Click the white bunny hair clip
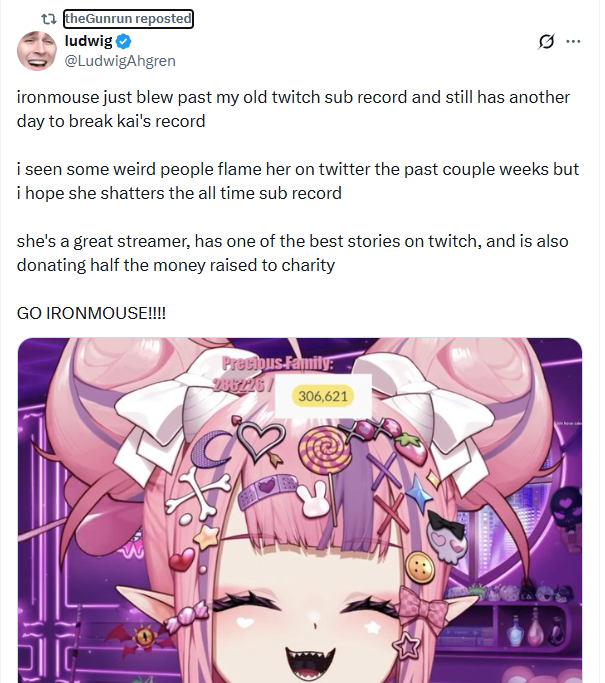This screenshot has width=605, height=683. [312, 499]
